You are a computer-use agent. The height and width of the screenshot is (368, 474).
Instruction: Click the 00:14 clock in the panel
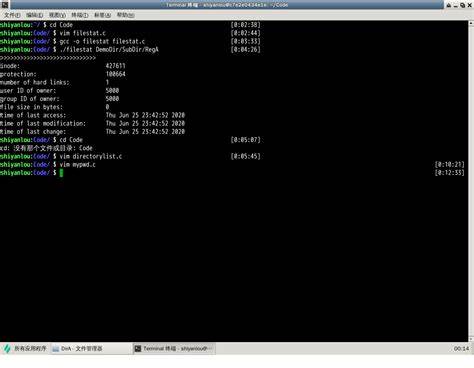(x=461, y=349)
